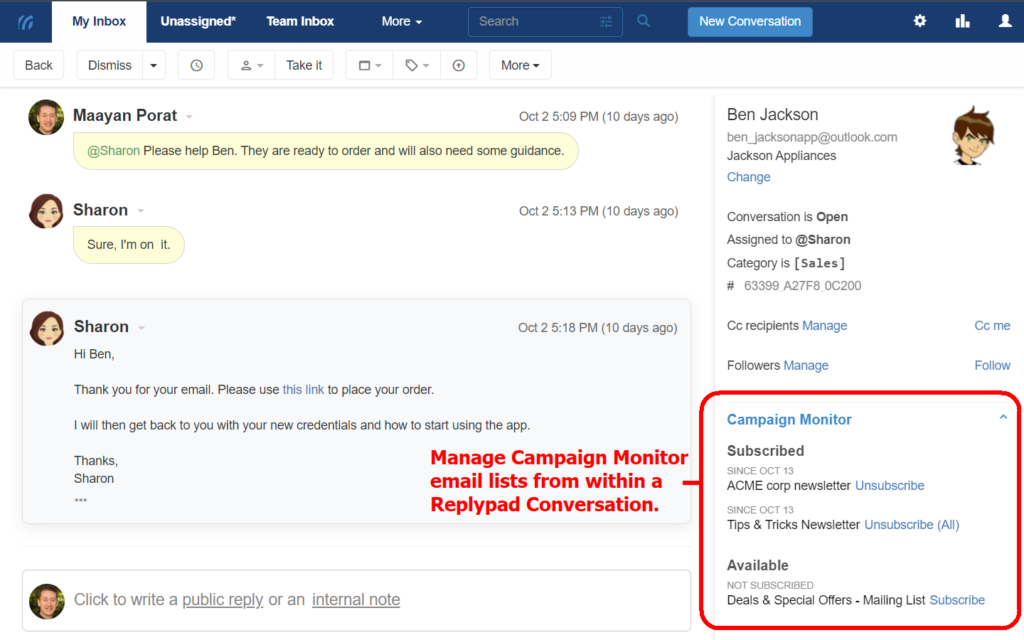
Task: Click the user profile icon top right
Action: (1004, 20)
